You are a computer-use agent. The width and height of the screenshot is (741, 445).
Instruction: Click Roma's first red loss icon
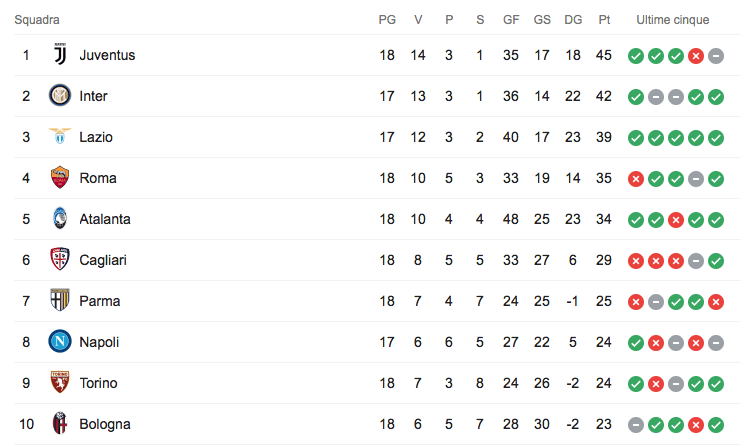(635, 179)
